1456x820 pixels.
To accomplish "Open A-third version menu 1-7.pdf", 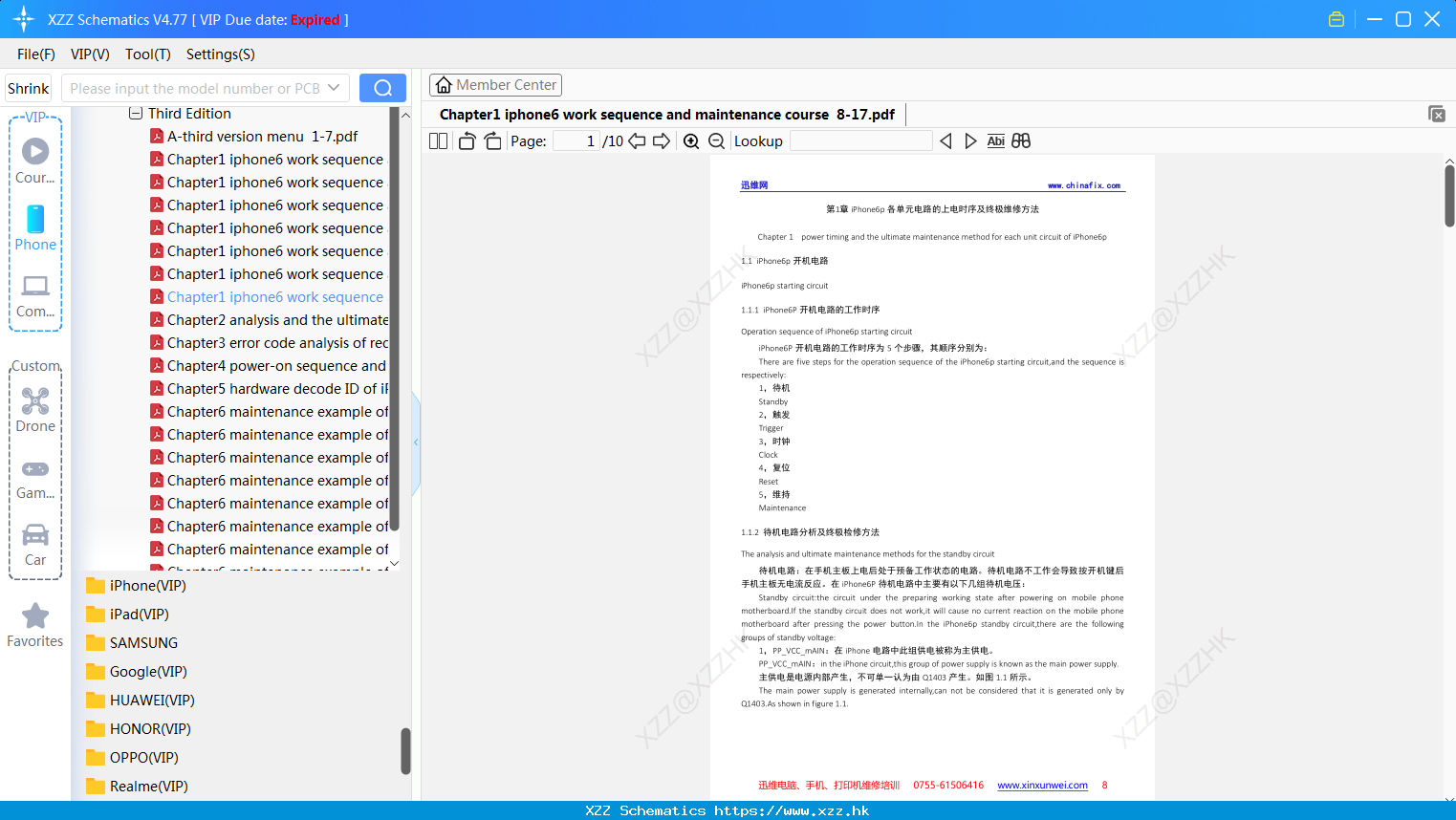I will click(x=254, y=137).
